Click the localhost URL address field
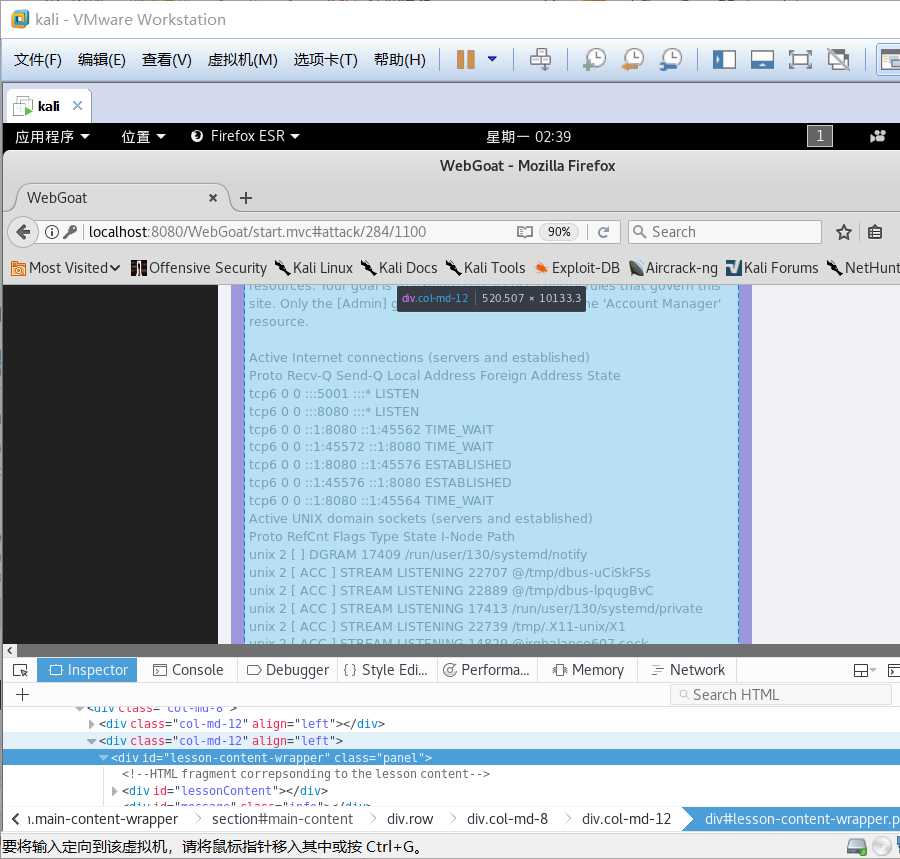Image resolution: width=900 pixels, height=859 pixels. coord(300,232)
